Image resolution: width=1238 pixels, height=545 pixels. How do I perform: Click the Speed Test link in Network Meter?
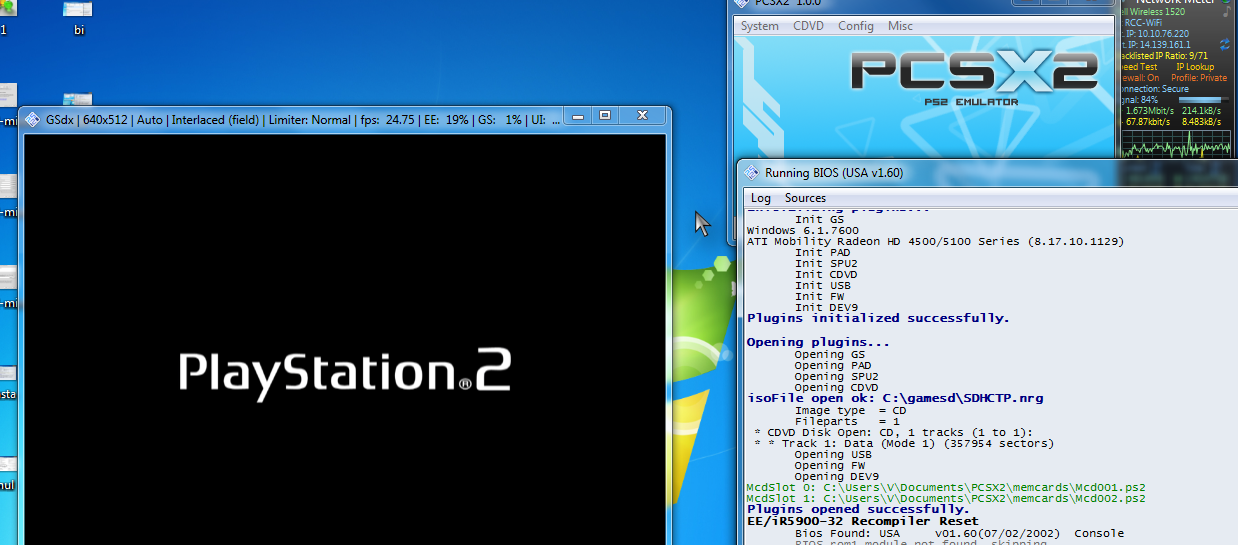tap(1139, 67)
